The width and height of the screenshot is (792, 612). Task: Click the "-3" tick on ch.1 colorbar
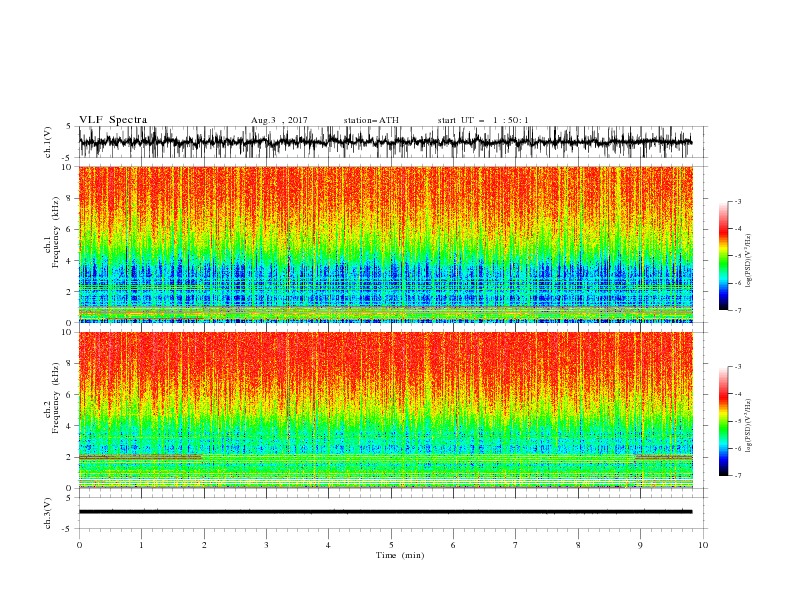click(x=738, y=201)
